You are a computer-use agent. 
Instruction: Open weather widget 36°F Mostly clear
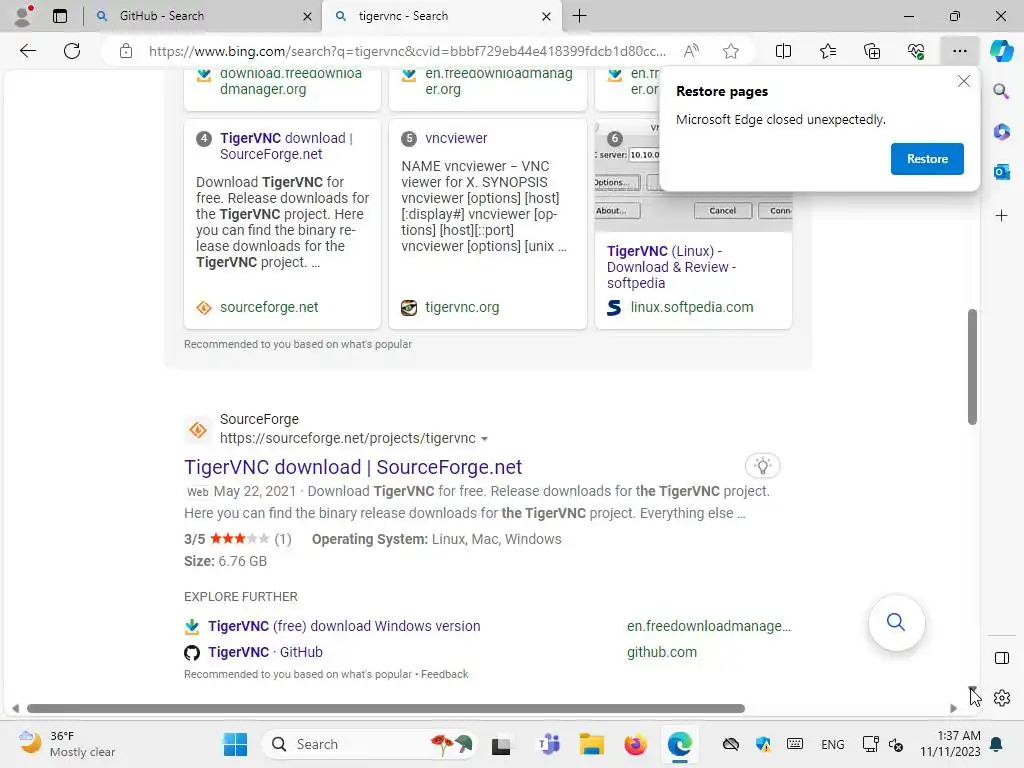[67, 744]
